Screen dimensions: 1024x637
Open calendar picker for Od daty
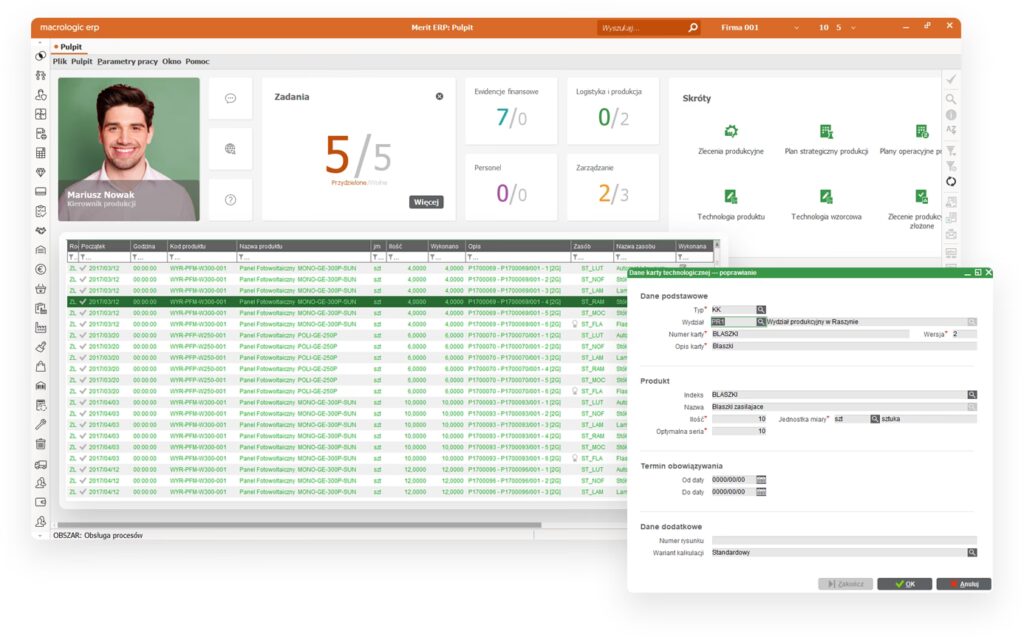761,479
